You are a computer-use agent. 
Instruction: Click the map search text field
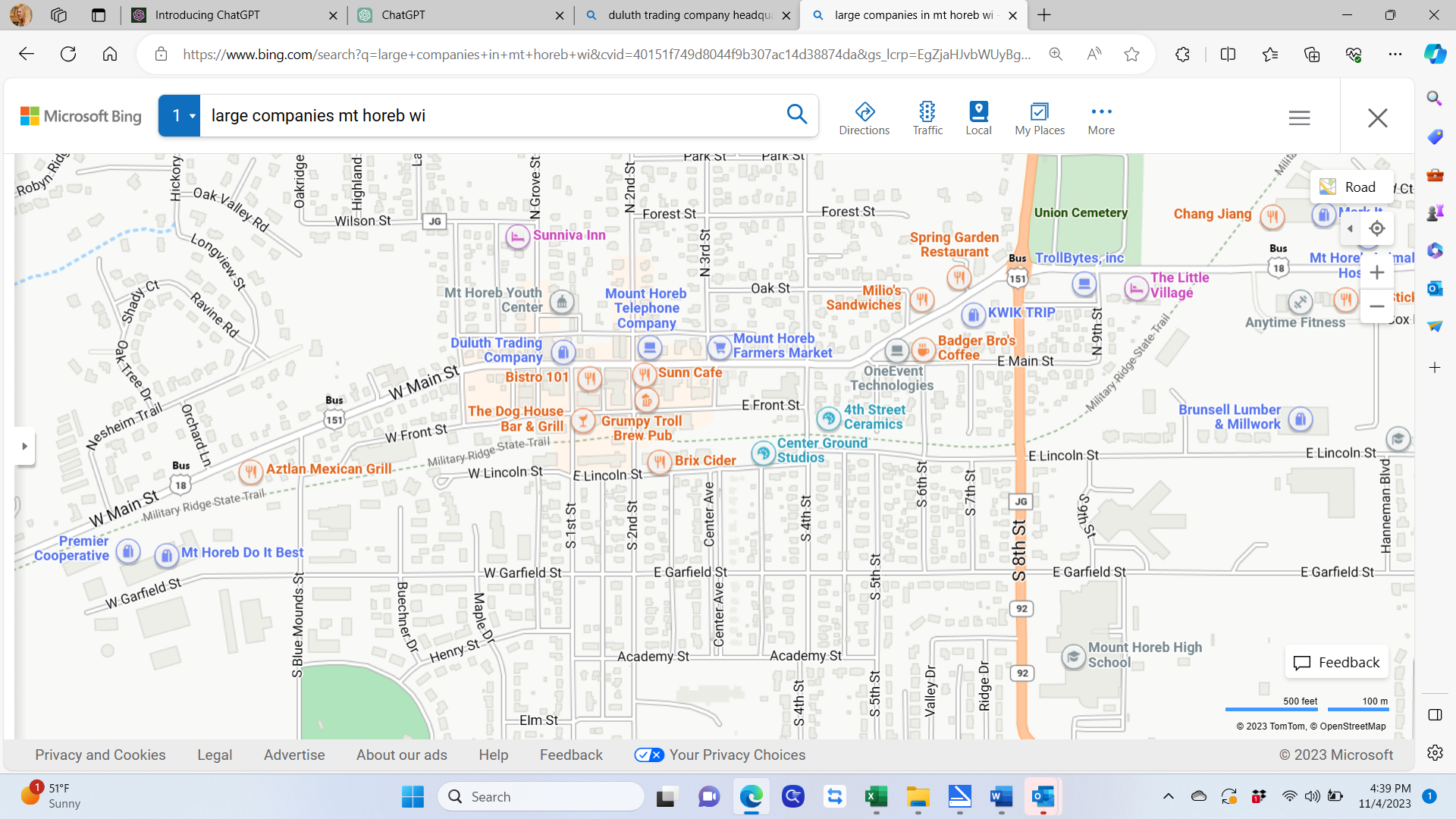coord(493,115)
